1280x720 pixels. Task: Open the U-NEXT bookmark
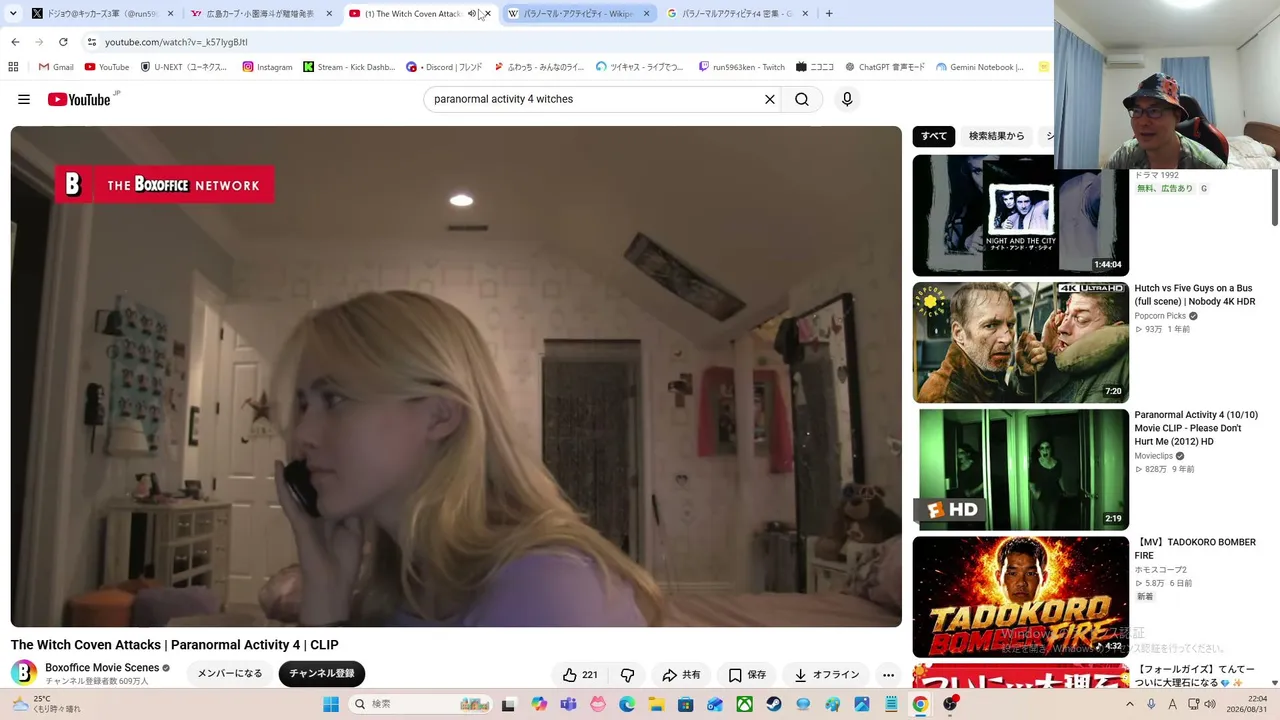(184, 67)
